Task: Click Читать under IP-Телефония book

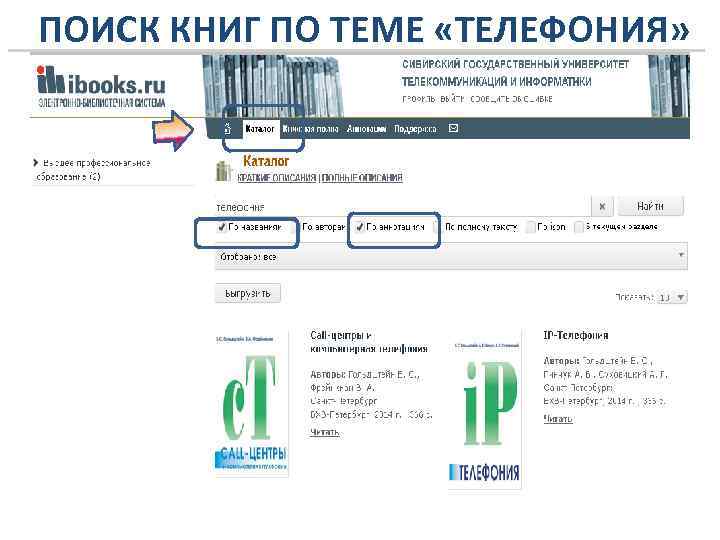Action: click(558, 419)
